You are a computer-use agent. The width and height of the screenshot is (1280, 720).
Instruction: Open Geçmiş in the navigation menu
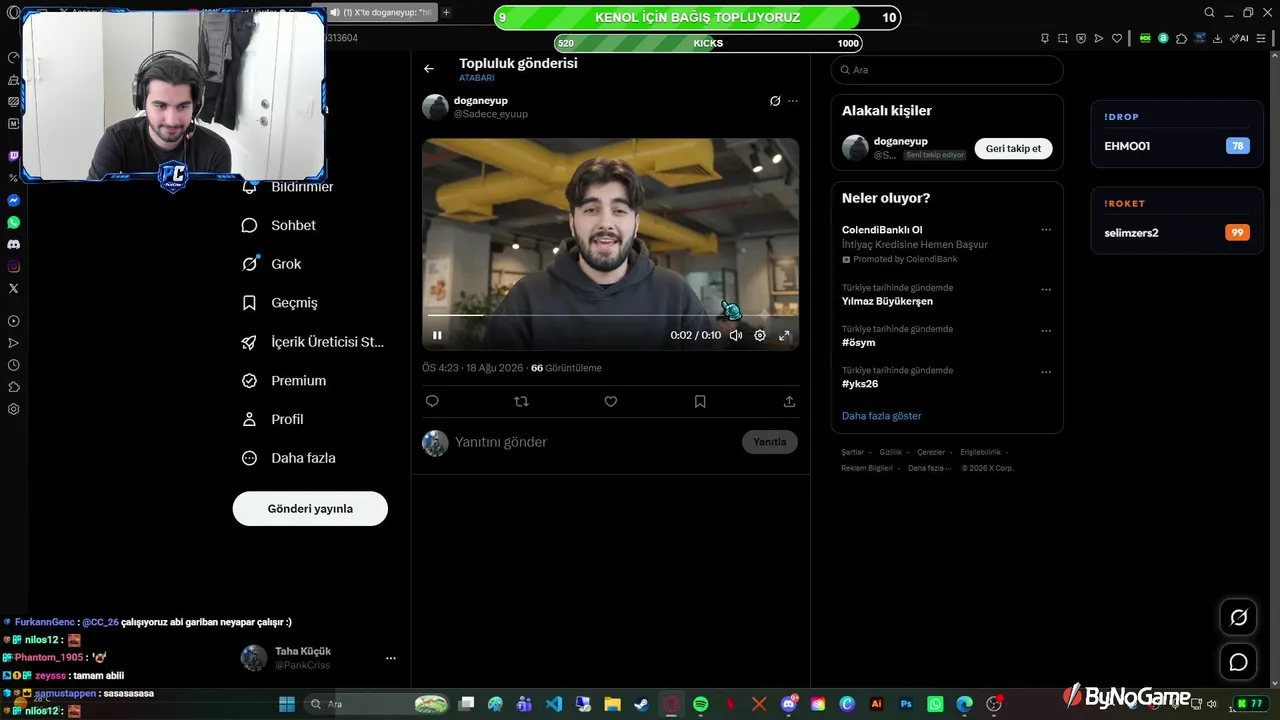(x=280, y=302)
